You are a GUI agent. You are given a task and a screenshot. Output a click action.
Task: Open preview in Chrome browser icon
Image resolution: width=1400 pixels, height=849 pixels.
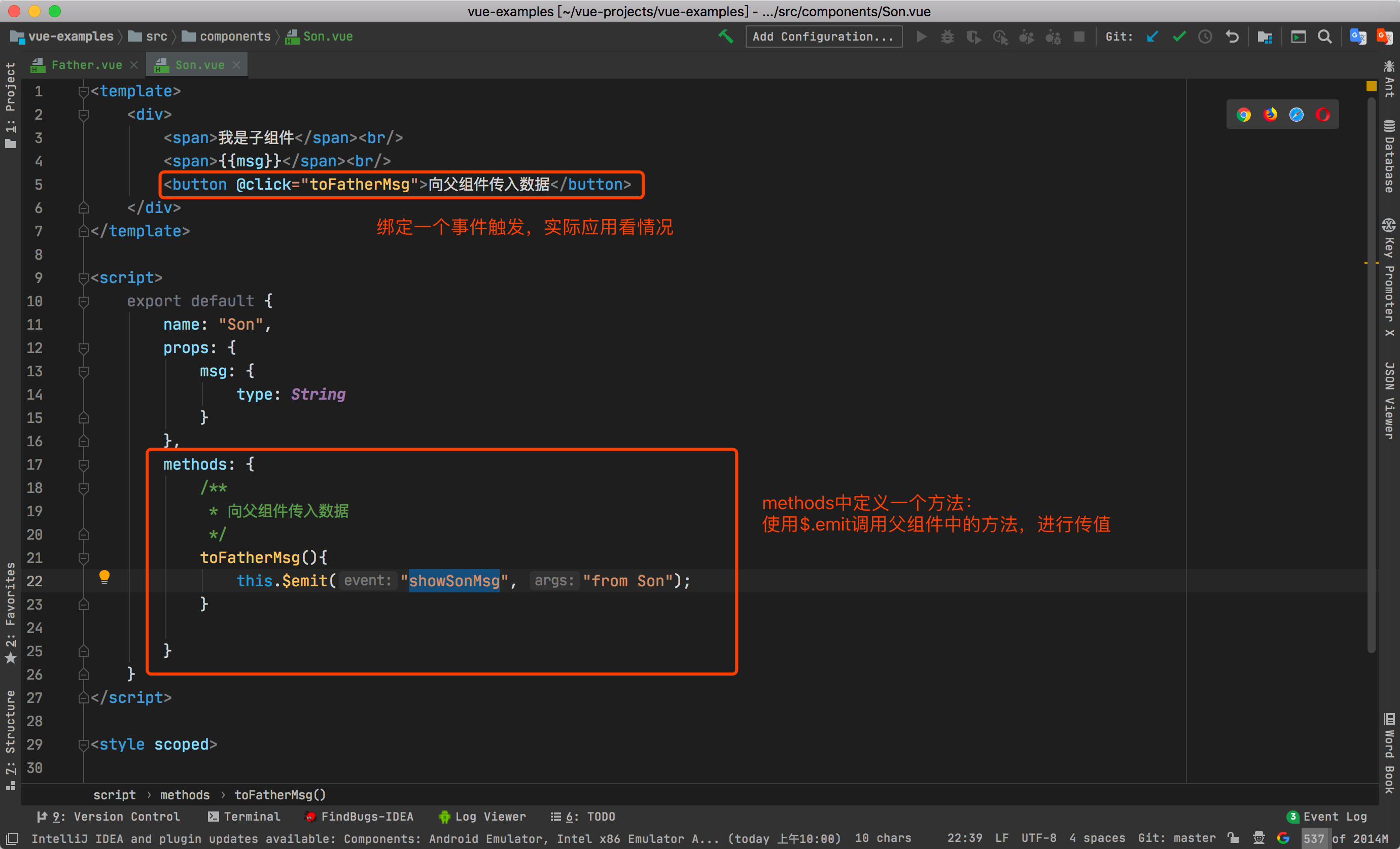pos(1244,115)
